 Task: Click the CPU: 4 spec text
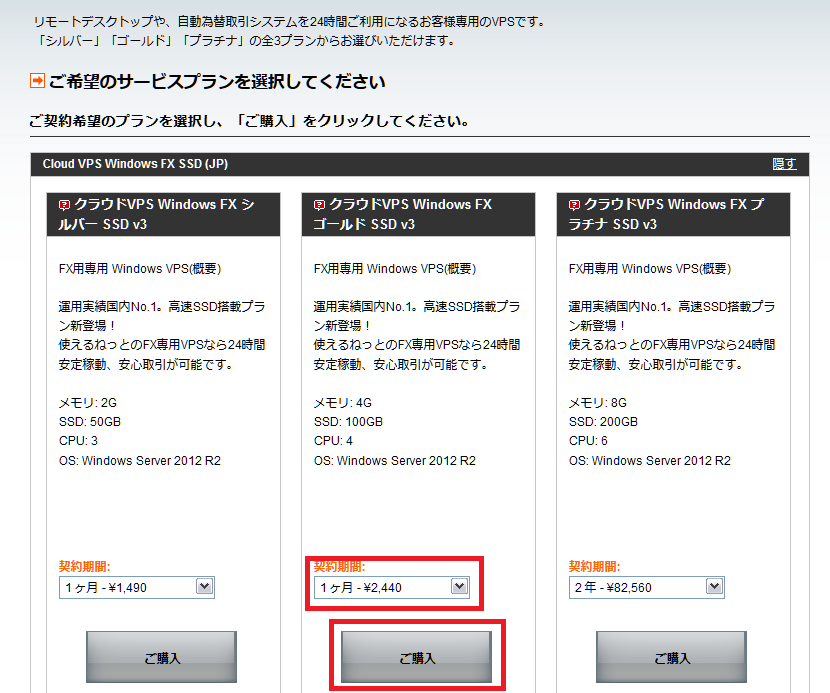(x=333, y=441)
